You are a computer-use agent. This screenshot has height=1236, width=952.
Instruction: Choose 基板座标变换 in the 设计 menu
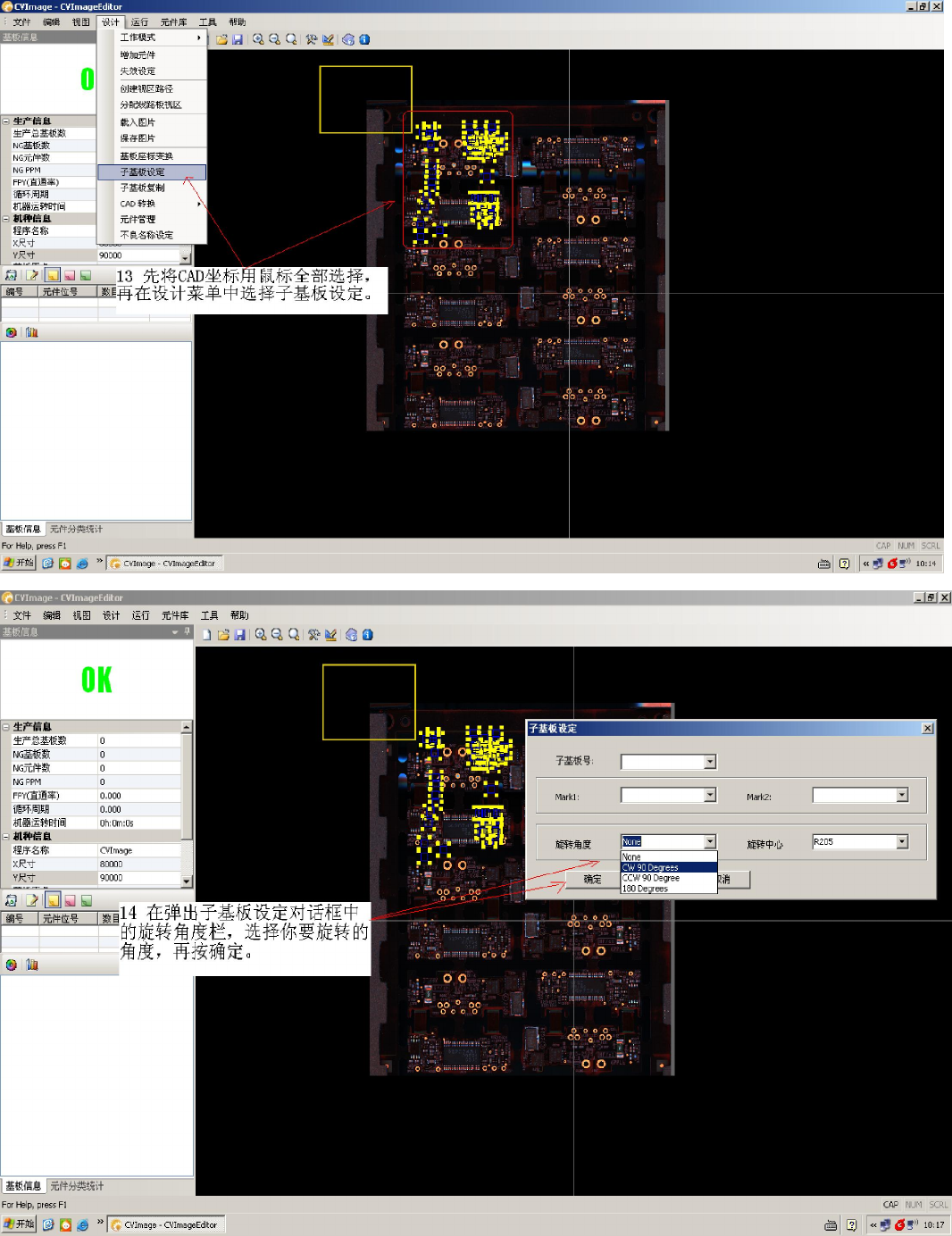[x=152, y=156]
